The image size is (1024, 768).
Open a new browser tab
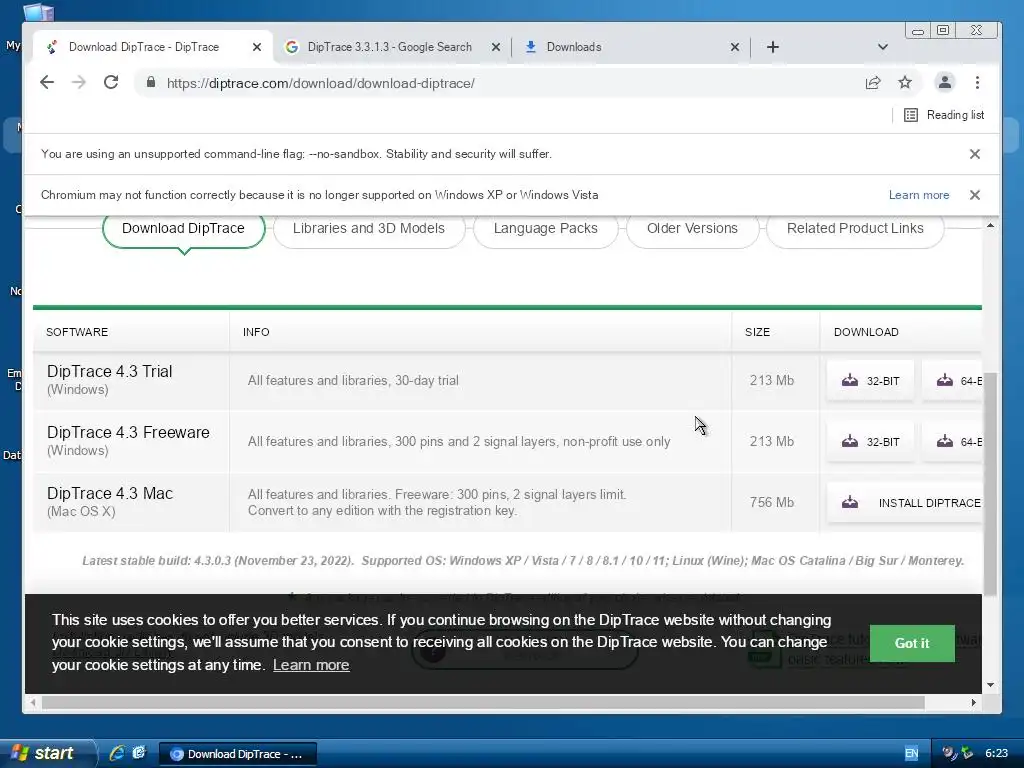click(773, 47)
